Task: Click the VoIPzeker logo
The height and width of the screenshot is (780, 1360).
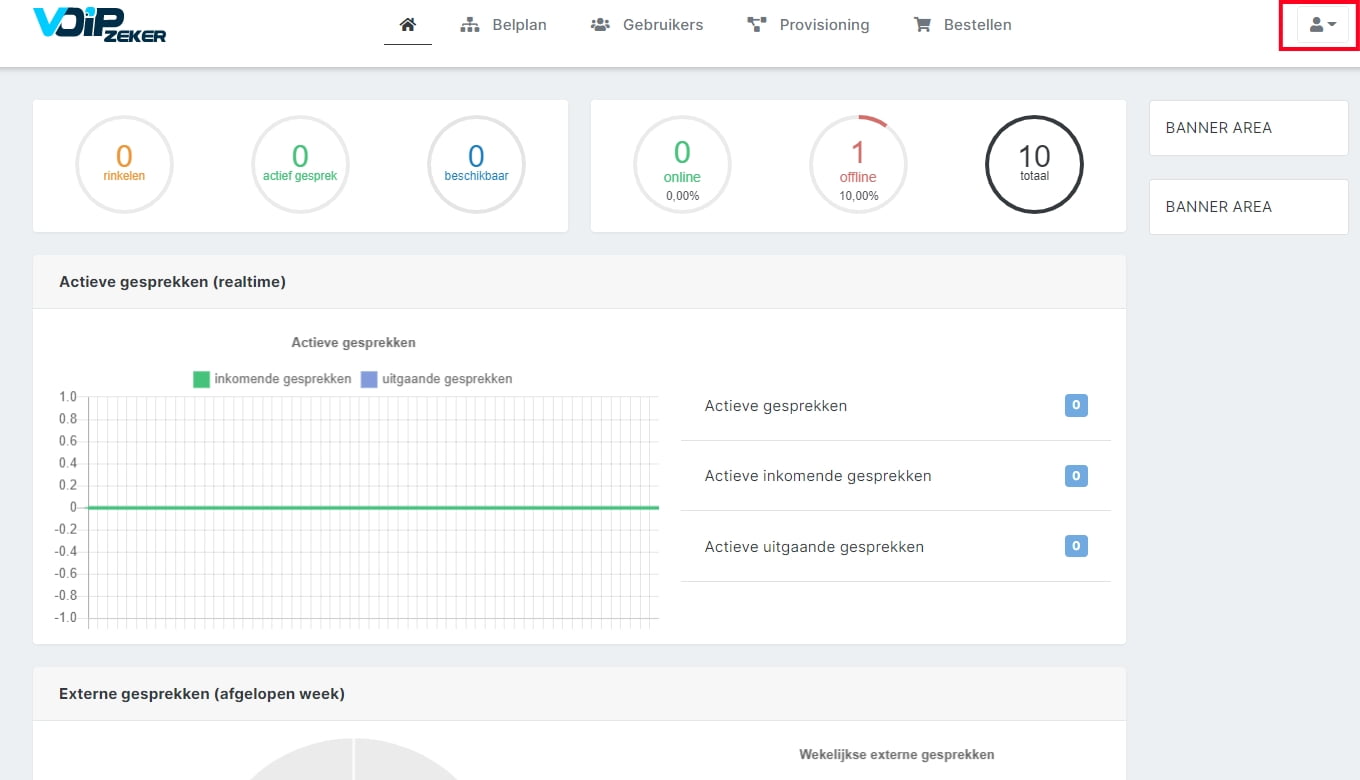Action: 99,24
